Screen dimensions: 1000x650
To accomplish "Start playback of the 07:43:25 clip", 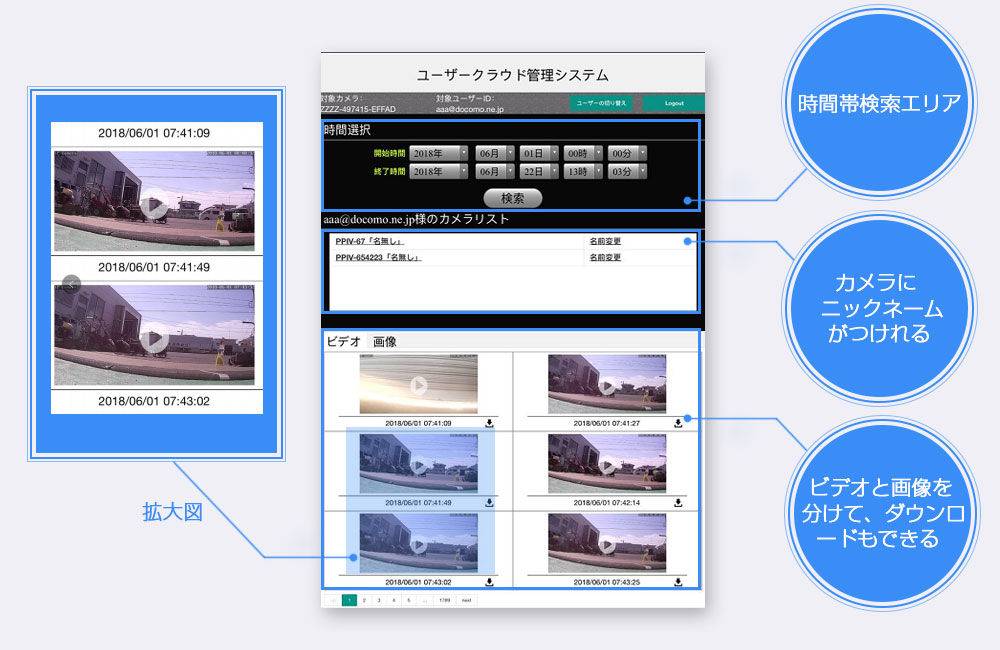I will click(607, 543).
